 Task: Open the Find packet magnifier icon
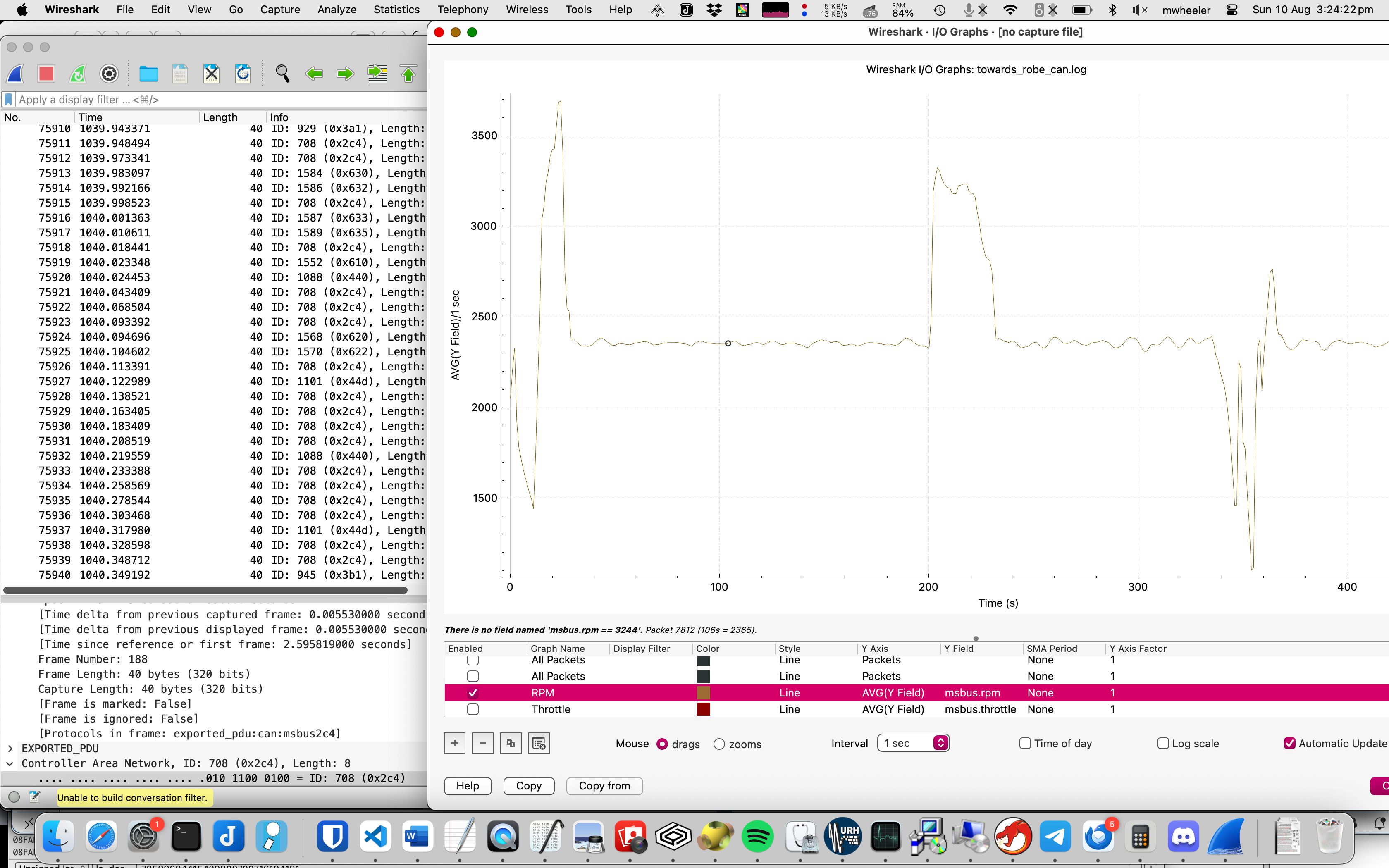pyautogui.click(x=282, y=74)
